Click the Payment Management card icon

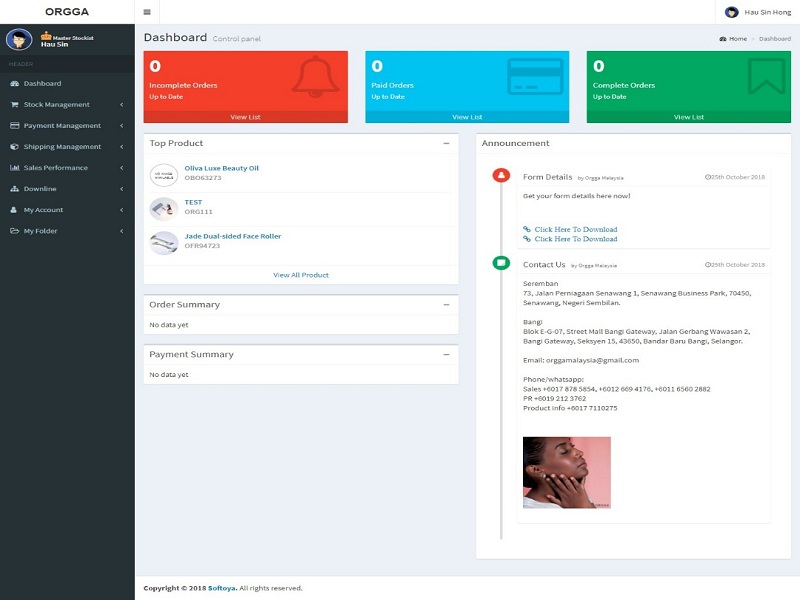pos(14,126)
